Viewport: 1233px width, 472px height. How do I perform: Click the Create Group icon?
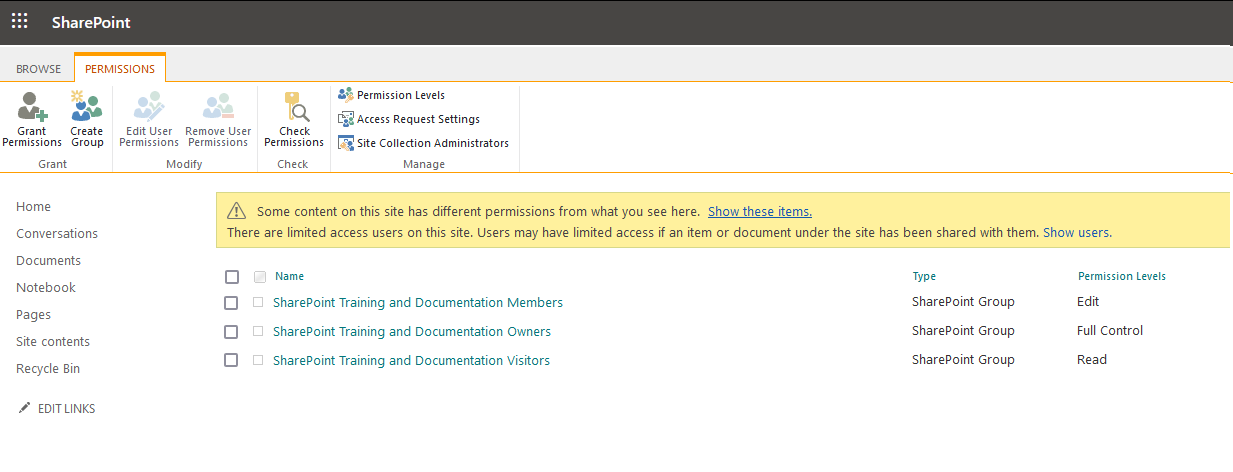tap(87, 105)
